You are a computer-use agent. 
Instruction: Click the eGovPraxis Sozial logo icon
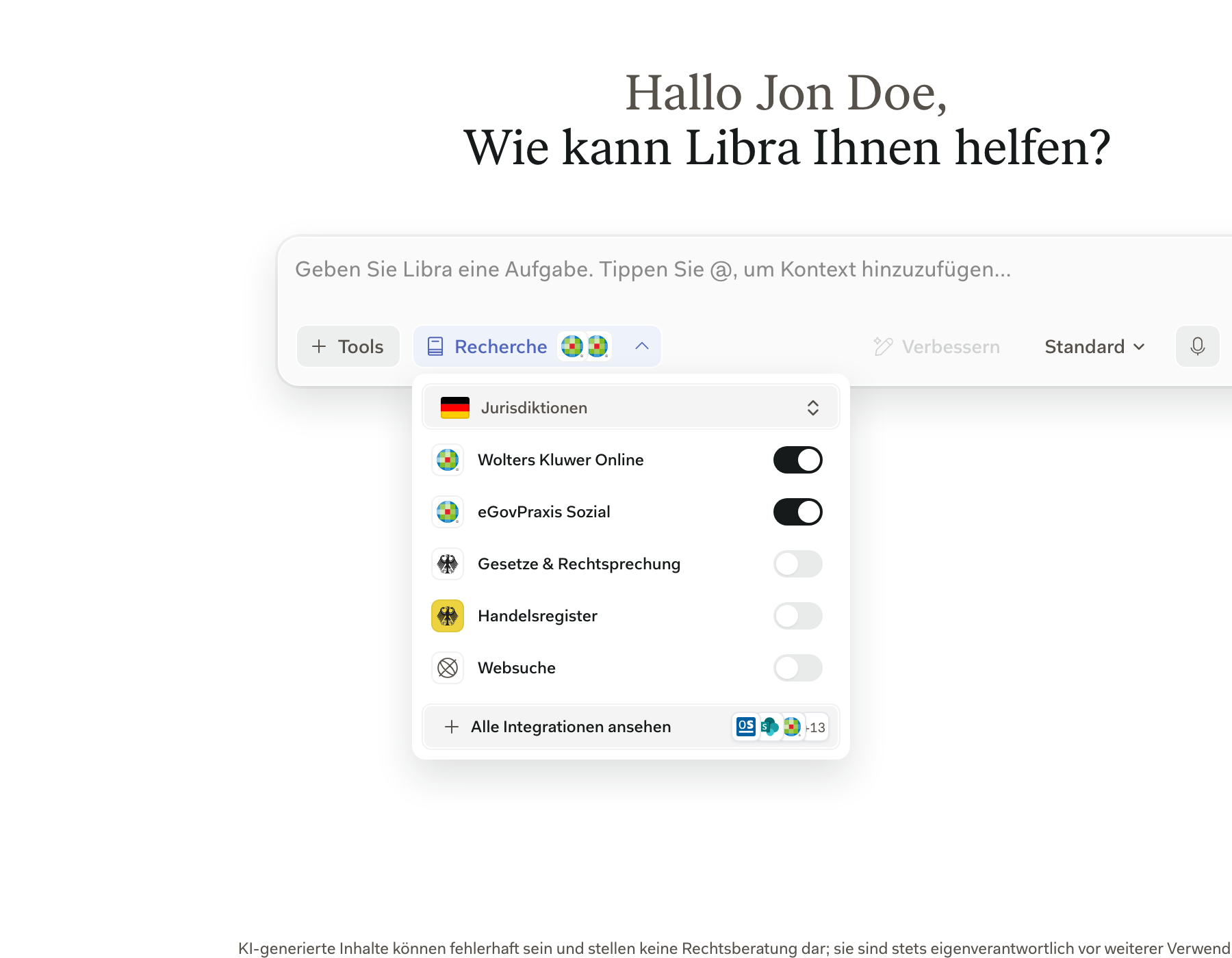448,512
